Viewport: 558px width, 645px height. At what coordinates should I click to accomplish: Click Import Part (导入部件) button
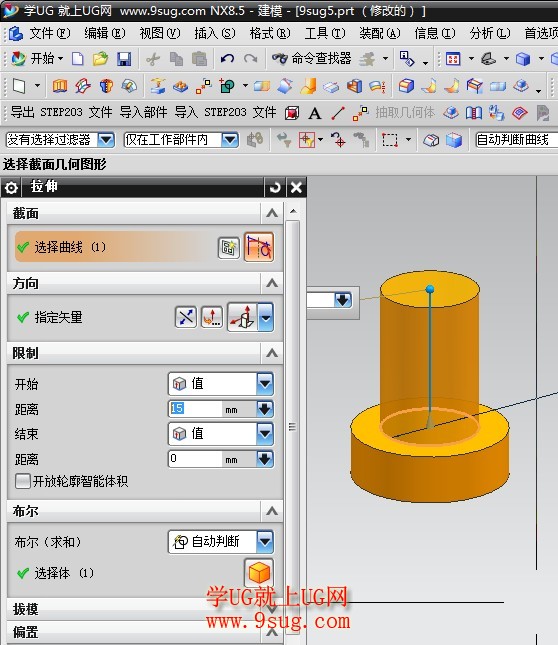point(144,112)
